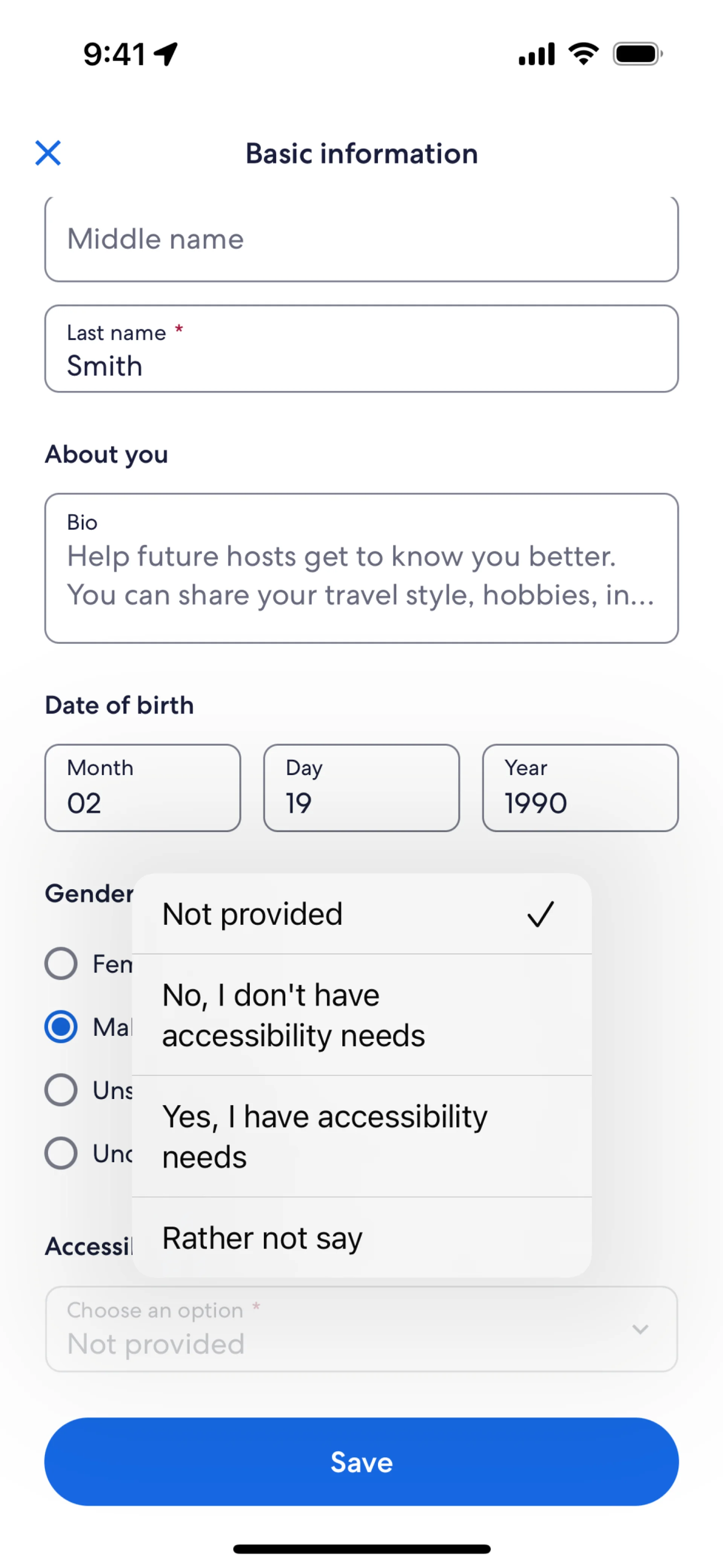Edit the Last name field

pos(361,349)
